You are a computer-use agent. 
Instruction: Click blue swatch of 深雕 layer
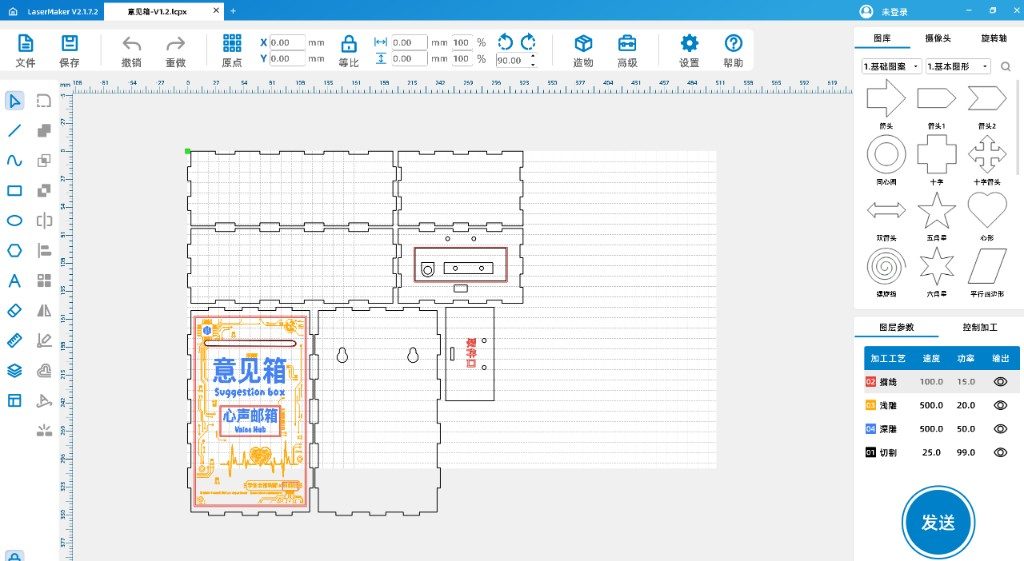pyautogui.click(x=871, y=428)
